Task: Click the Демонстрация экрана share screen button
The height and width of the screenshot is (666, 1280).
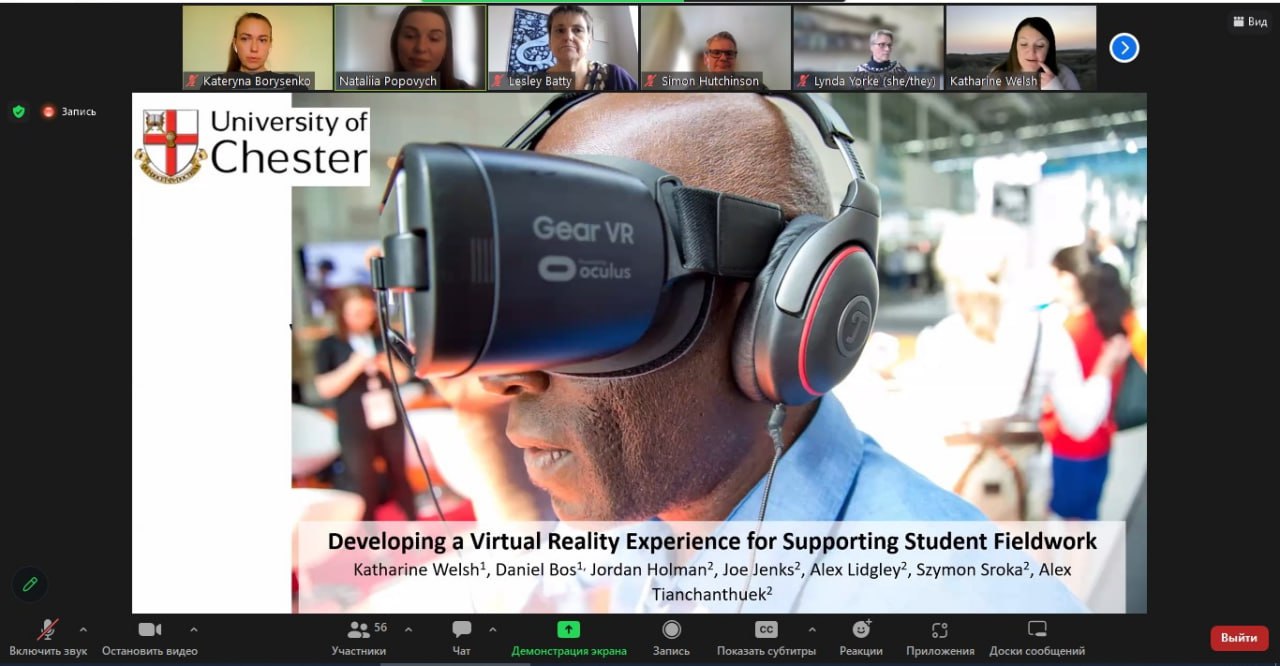Action: click(x=568, y=638)
